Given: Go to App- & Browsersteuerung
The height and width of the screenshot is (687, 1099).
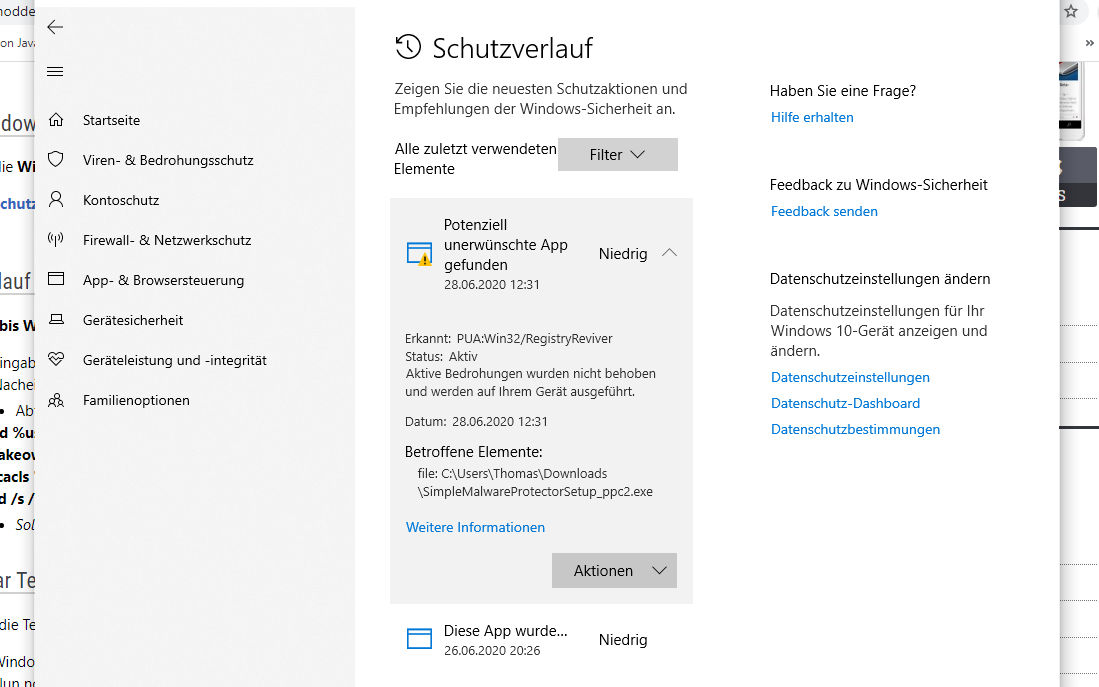Looking at the screenshot, I should 163,280.
